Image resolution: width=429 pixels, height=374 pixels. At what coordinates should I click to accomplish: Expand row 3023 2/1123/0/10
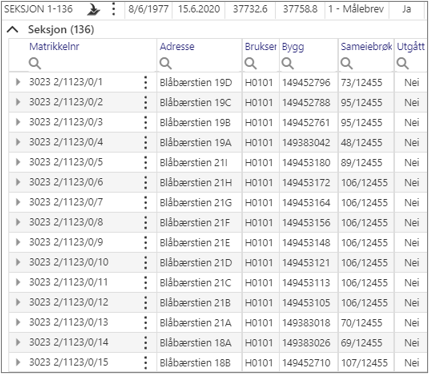coord(18,262)
